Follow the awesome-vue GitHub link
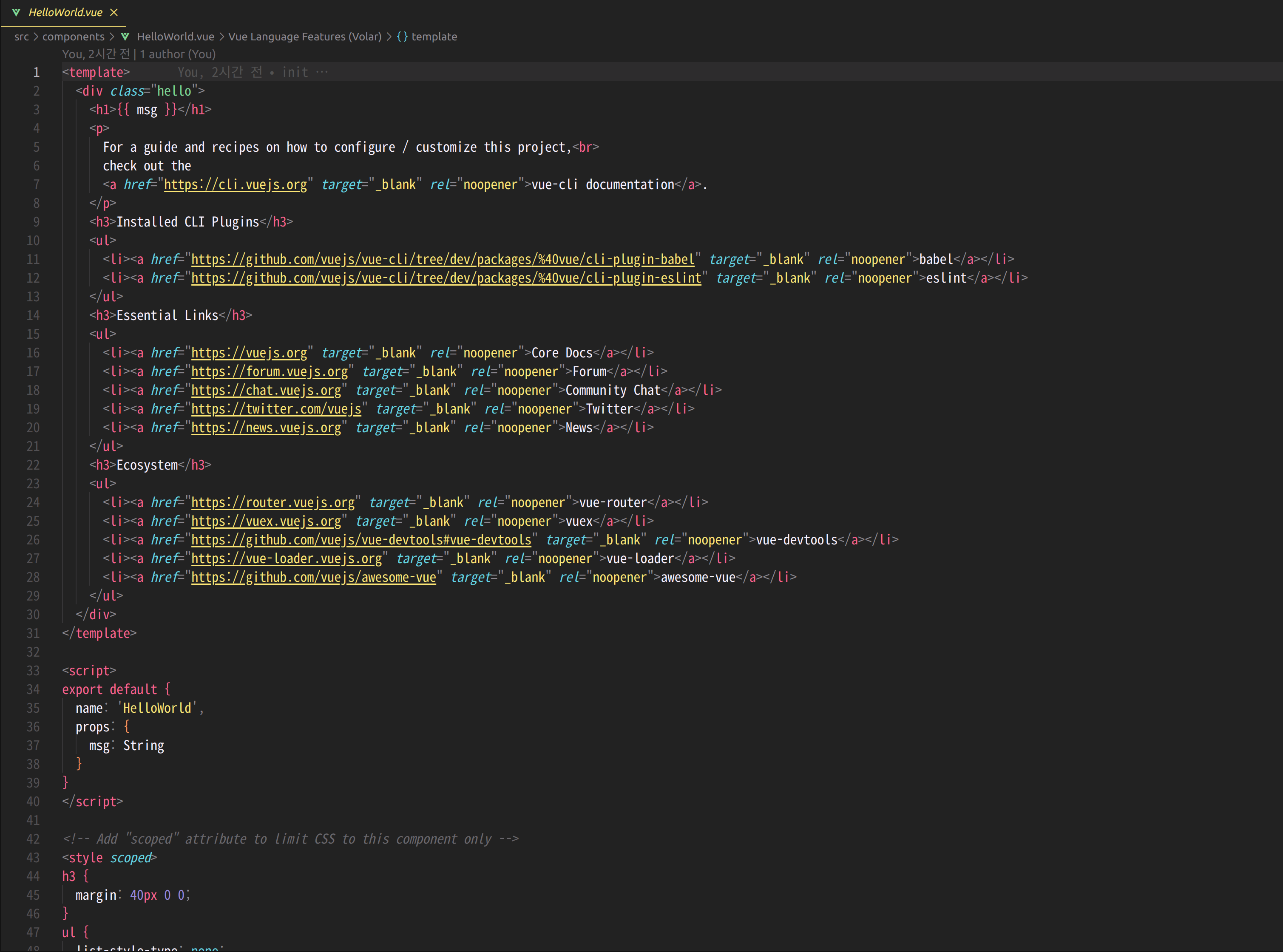 pos(313,578)
